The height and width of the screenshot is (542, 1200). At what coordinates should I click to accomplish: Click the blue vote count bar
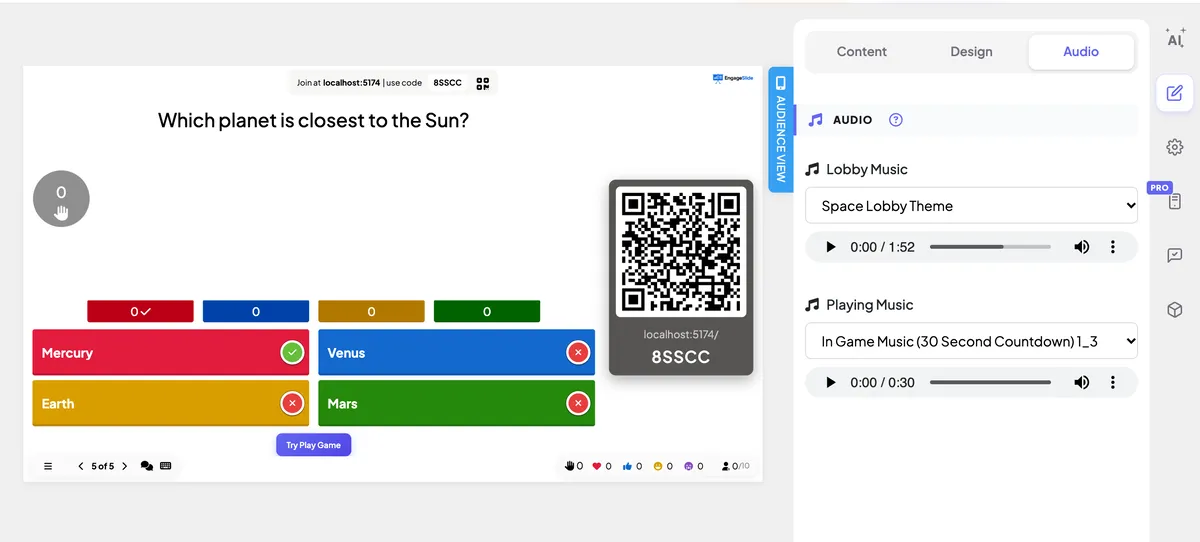click(x=256, y=312)
